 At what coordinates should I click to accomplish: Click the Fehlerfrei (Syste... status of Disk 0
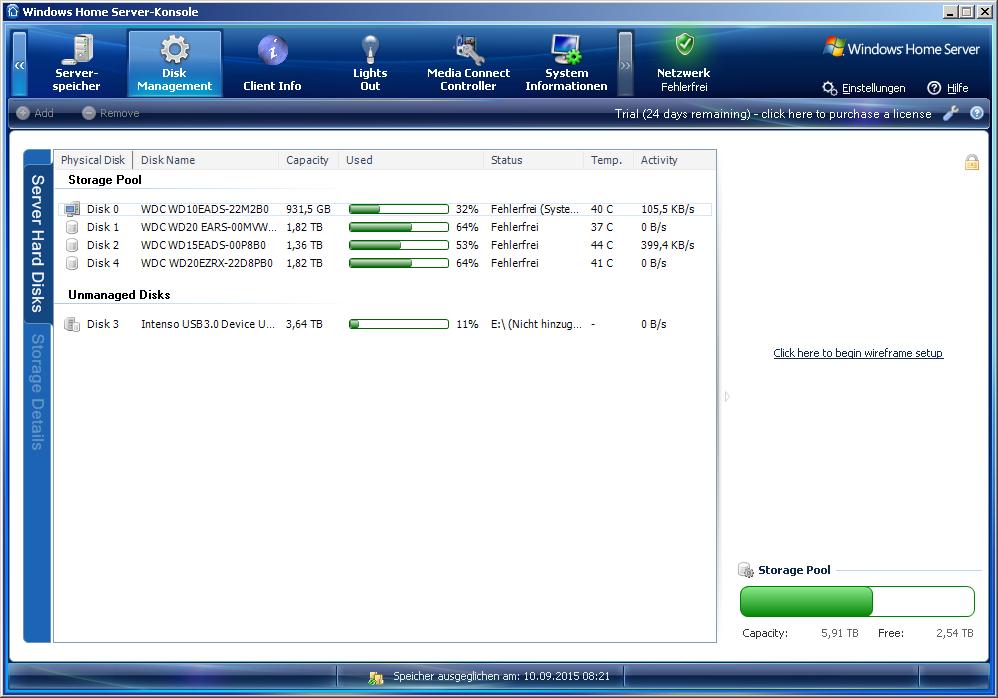coord(535,209)
